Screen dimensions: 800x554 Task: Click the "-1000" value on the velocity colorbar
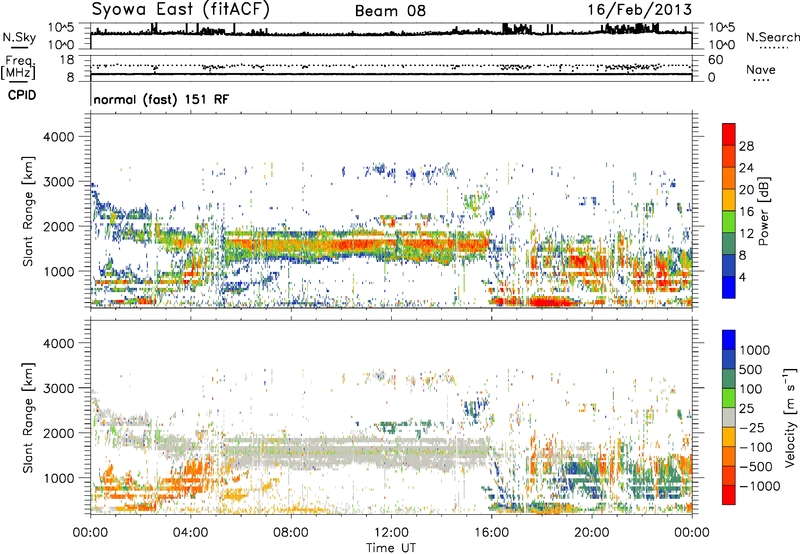coord(759,486)
